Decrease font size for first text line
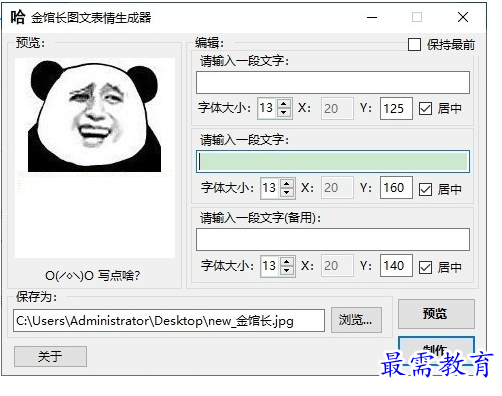 [284, 113]
